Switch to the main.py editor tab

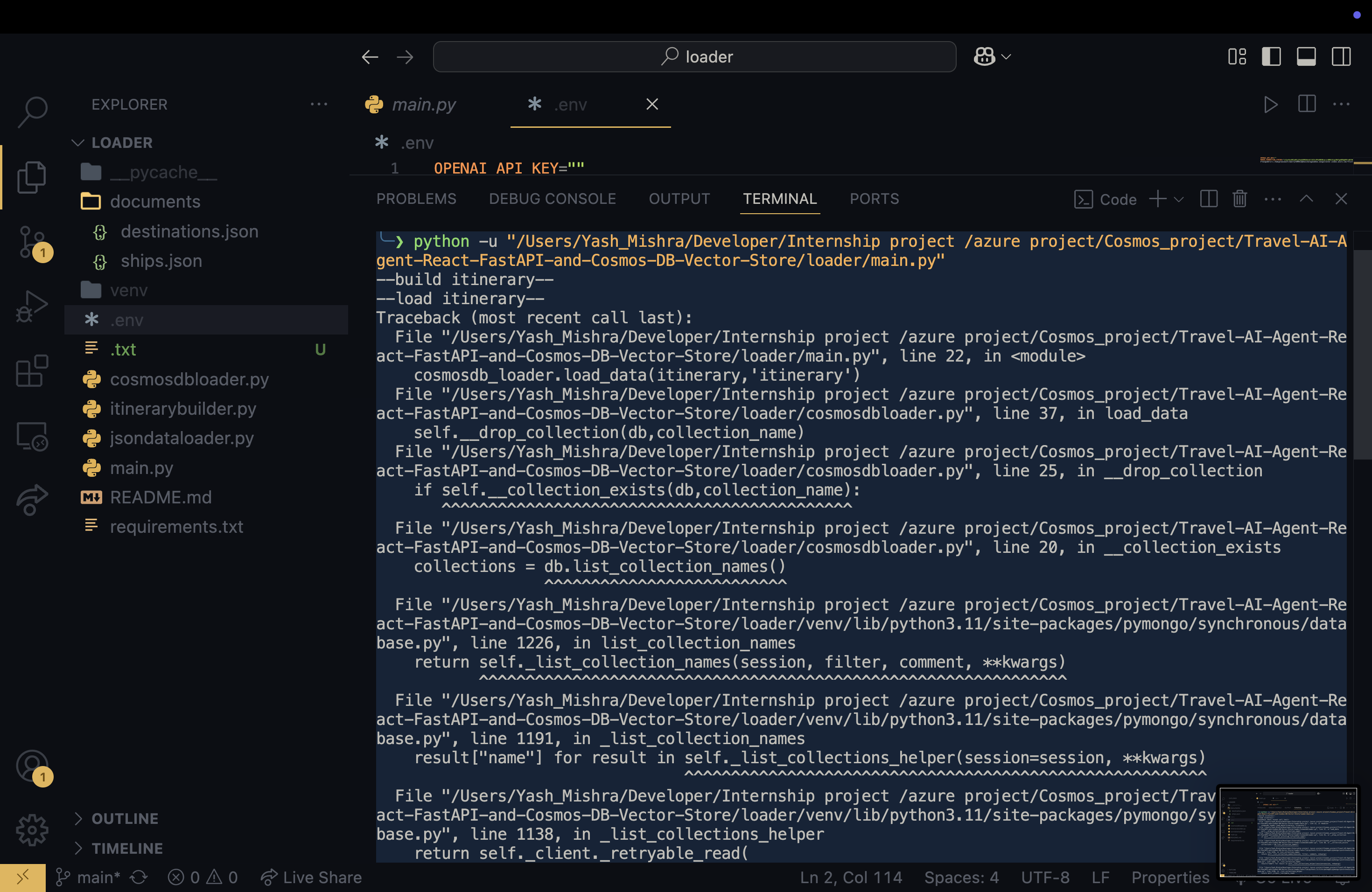point(423,105)
